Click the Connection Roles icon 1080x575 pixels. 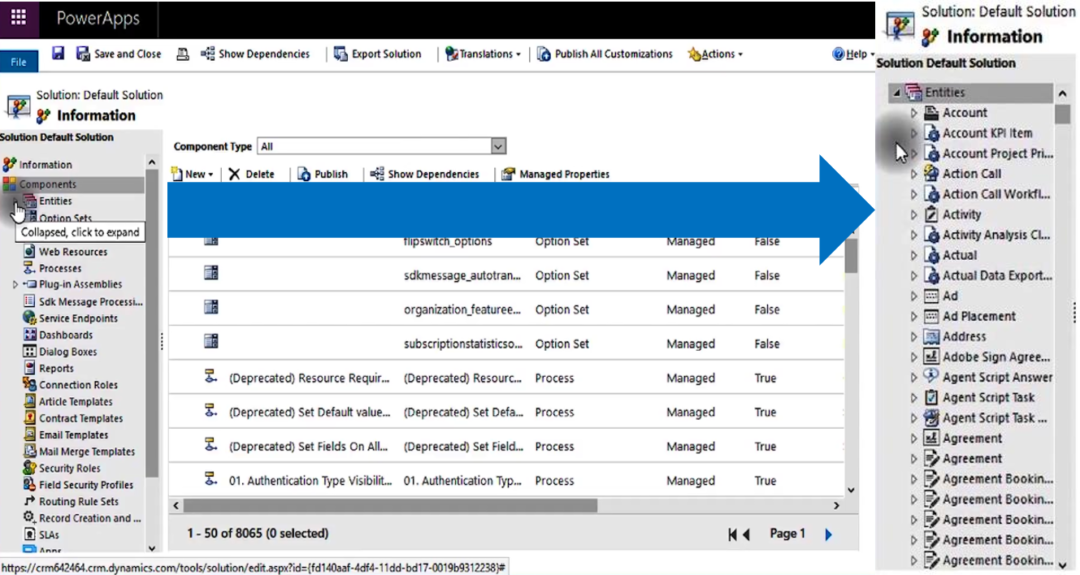pyautogui.click(x=29, y=384)
